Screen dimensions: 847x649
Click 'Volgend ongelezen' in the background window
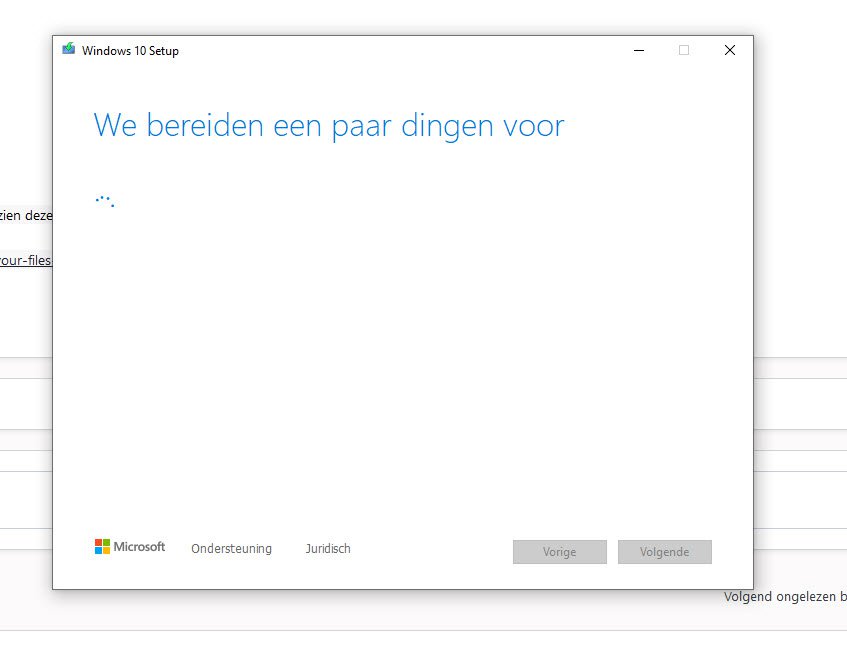pyautogui.click(x=779, y=597)
